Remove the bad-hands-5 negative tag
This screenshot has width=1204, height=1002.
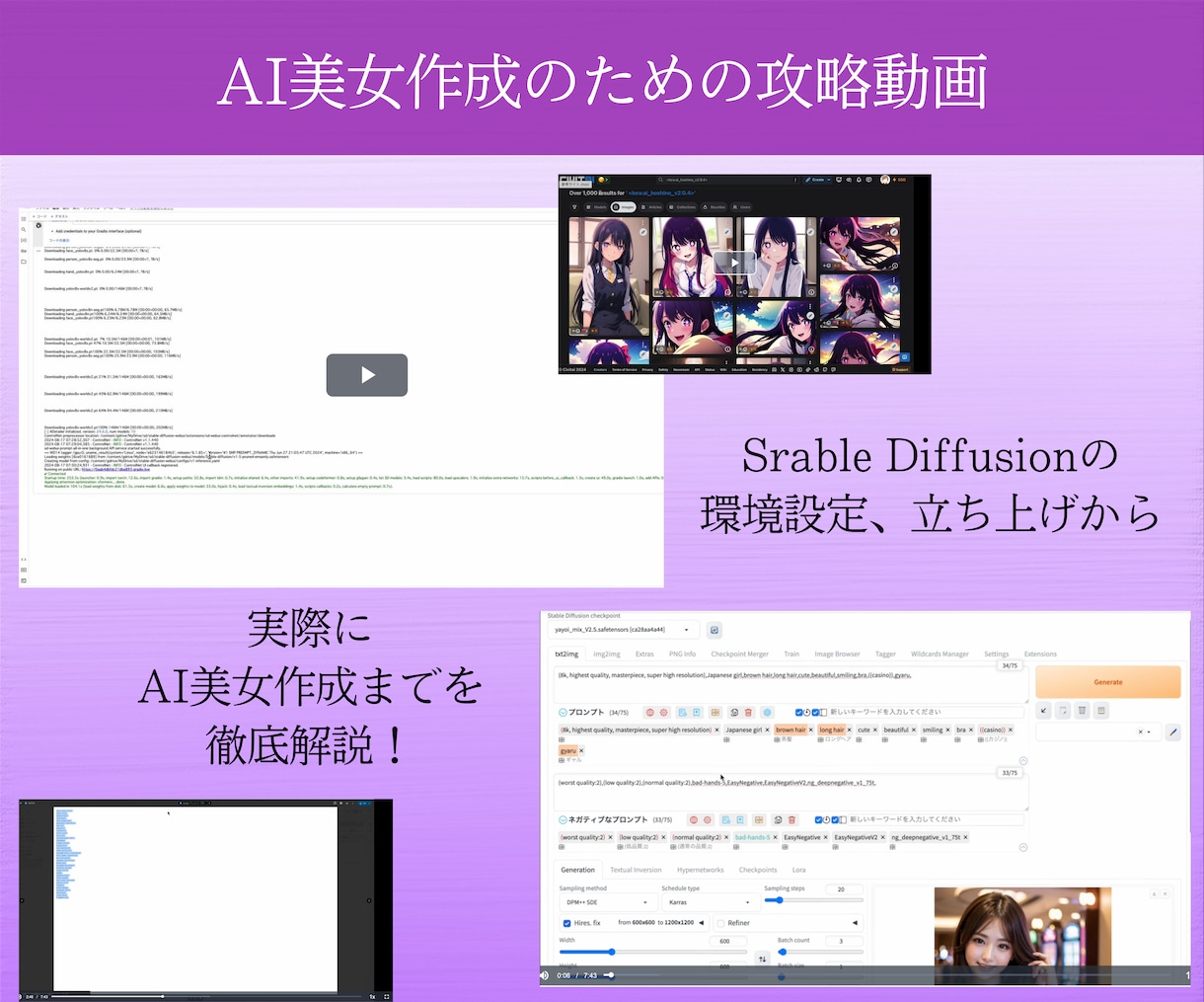point(775,837)
